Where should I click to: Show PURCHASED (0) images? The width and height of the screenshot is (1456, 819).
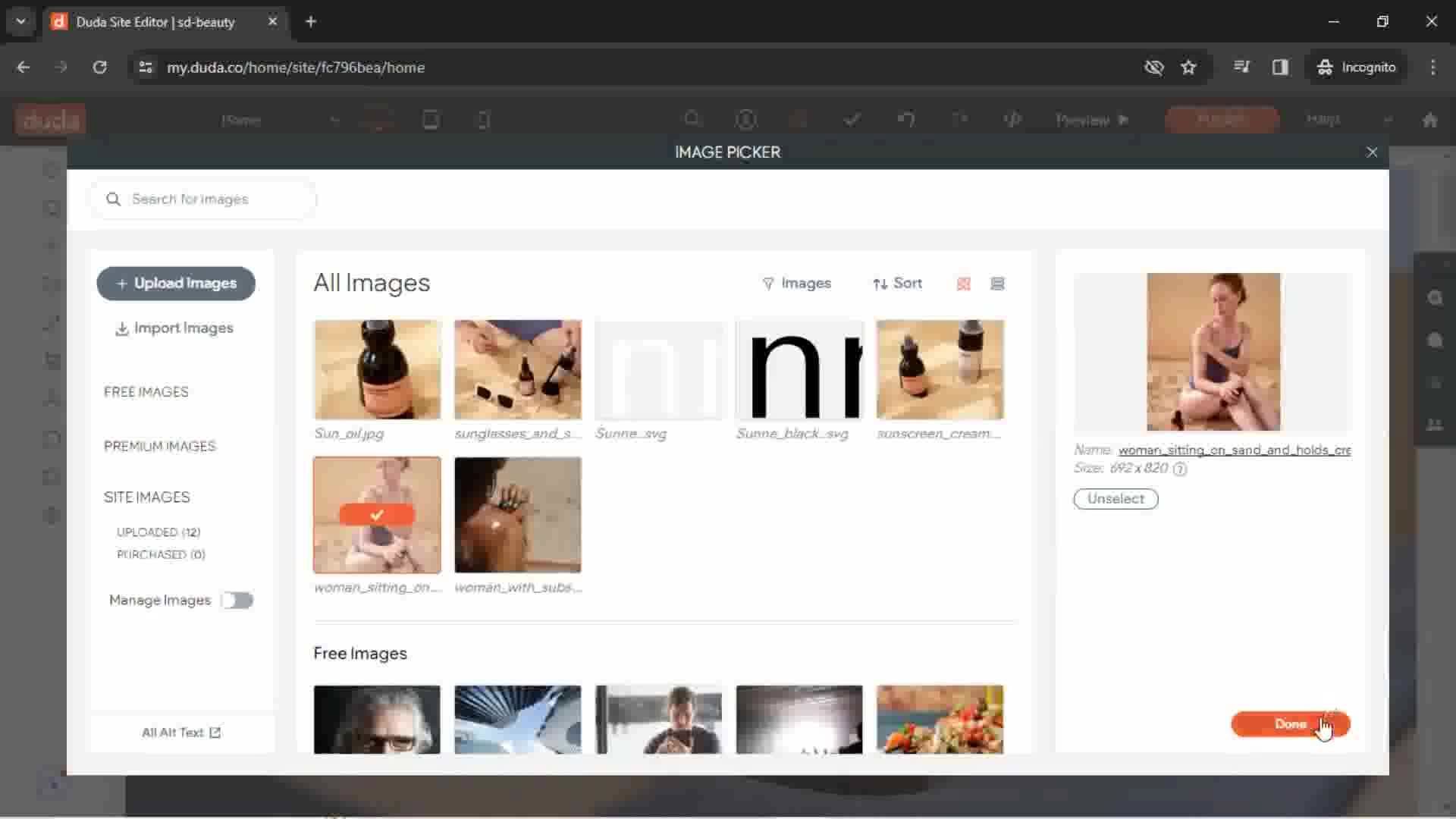point(161,554)
